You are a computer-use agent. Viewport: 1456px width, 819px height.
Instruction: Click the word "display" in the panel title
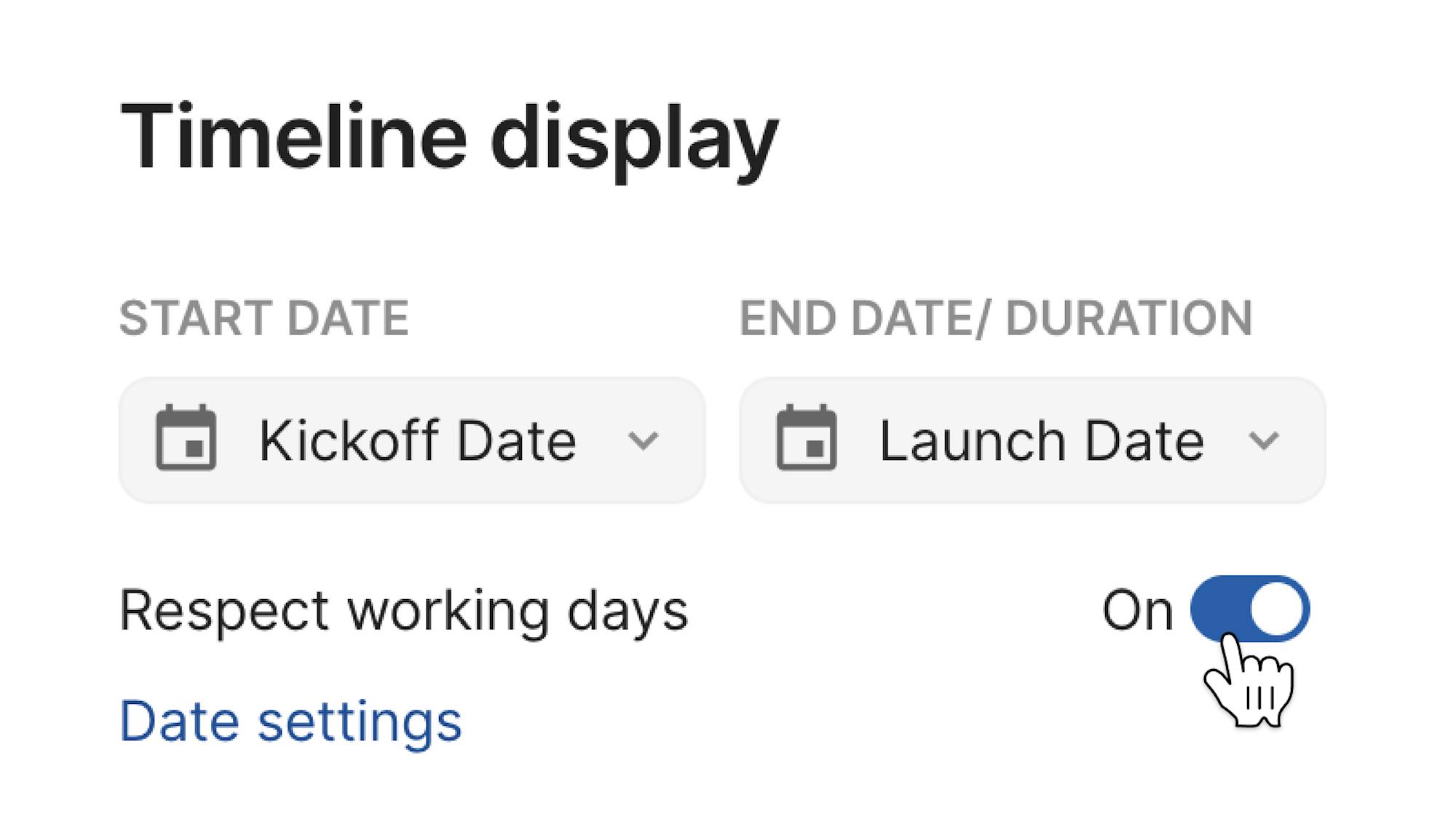tap(633, 138)
